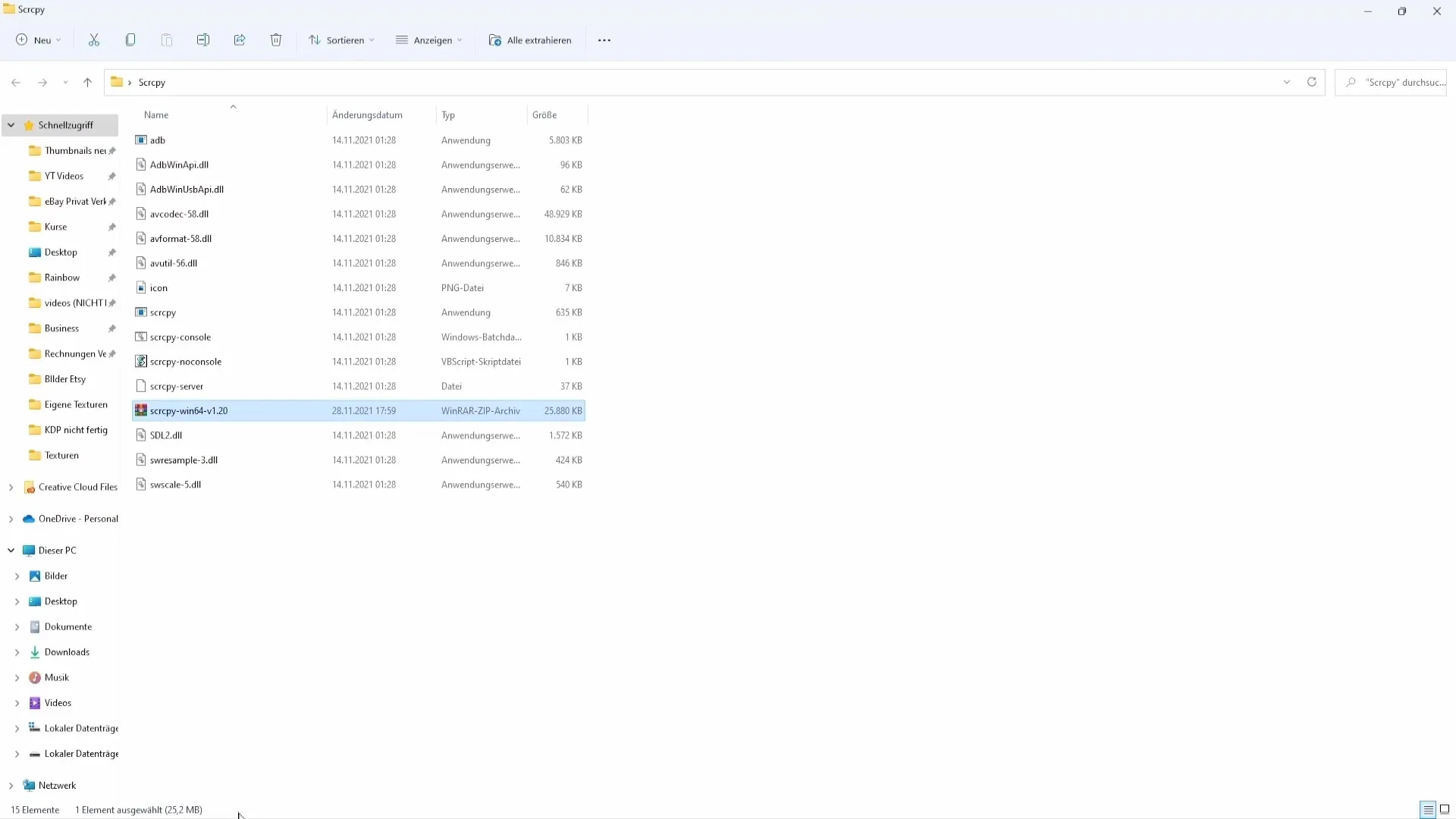Expand the Dokumente tree node
The width and height of the screenshot is (1456, 819).
point(17,627)
